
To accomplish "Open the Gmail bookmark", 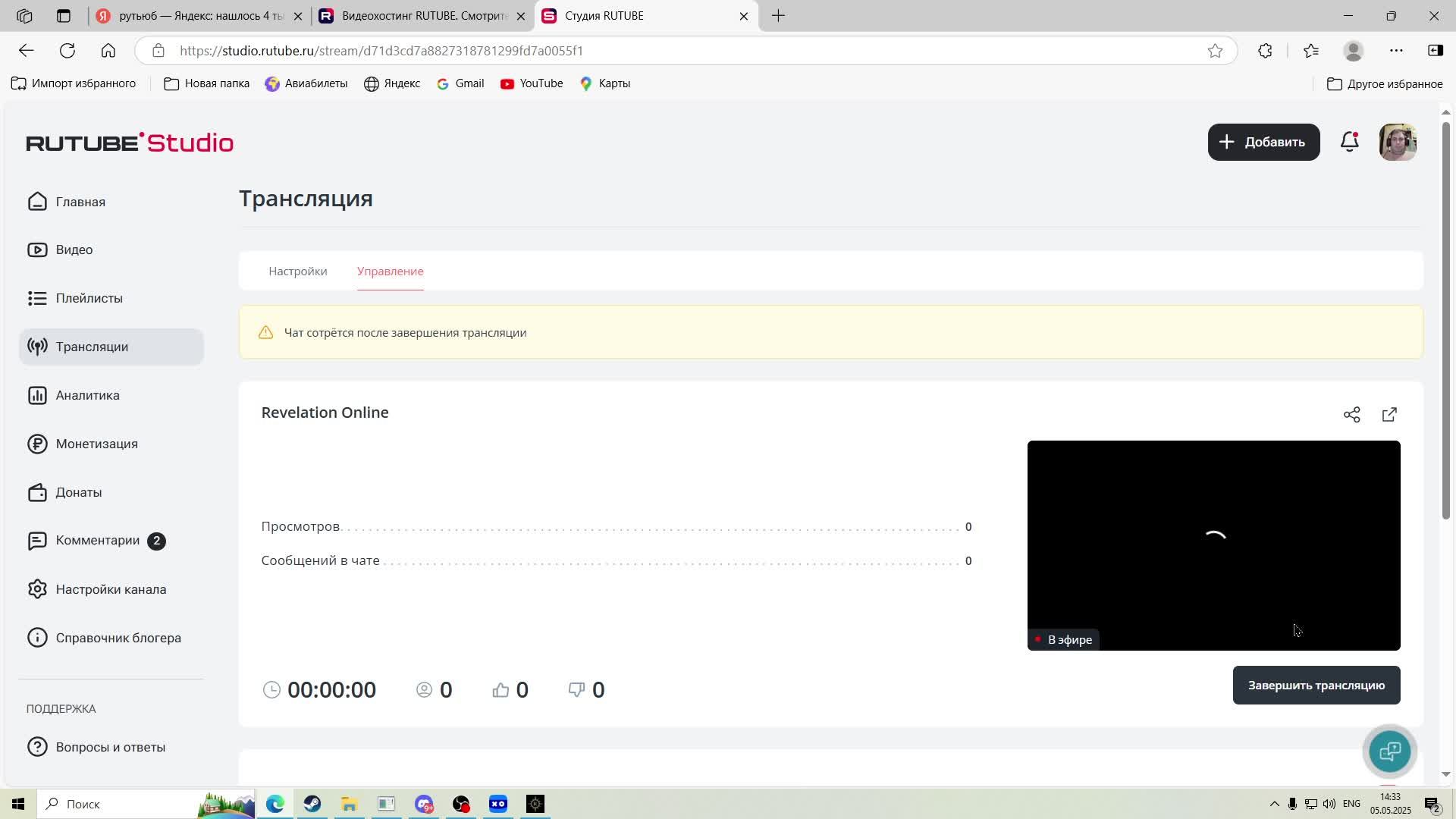I will click(x=460, y=83).
